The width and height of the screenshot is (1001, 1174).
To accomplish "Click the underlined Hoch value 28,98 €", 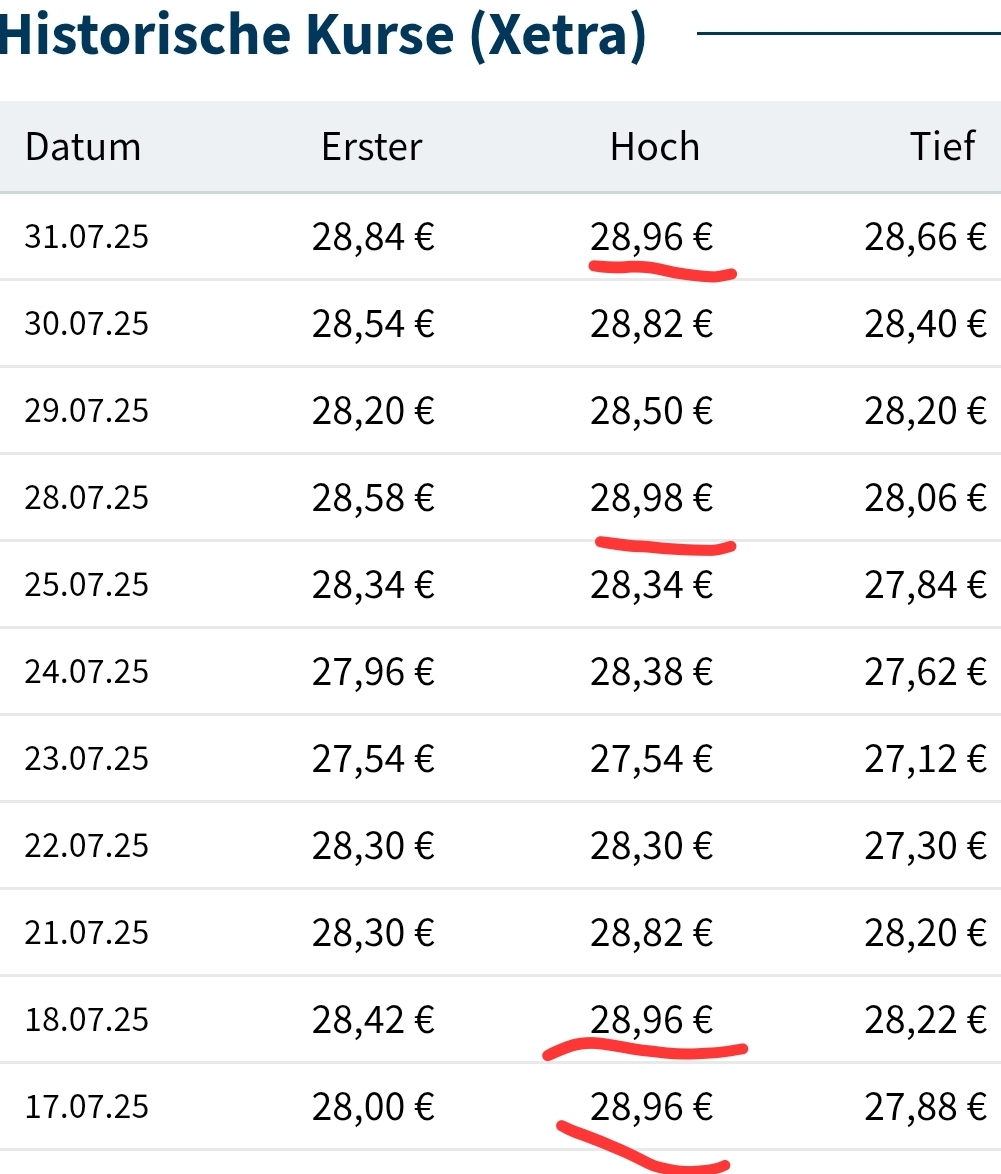I will (x=651, y=497).
